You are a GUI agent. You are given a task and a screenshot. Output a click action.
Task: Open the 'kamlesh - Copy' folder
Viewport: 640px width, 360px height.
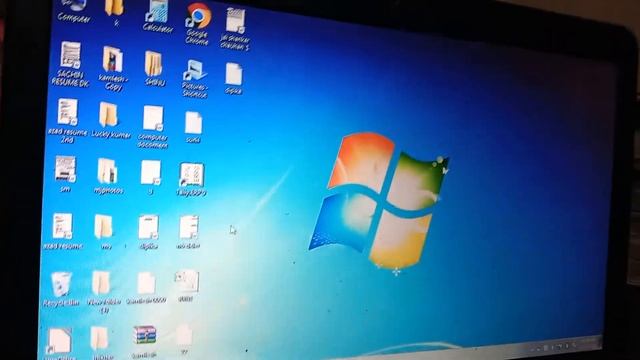pyautogui.click(x=113, y=68)
